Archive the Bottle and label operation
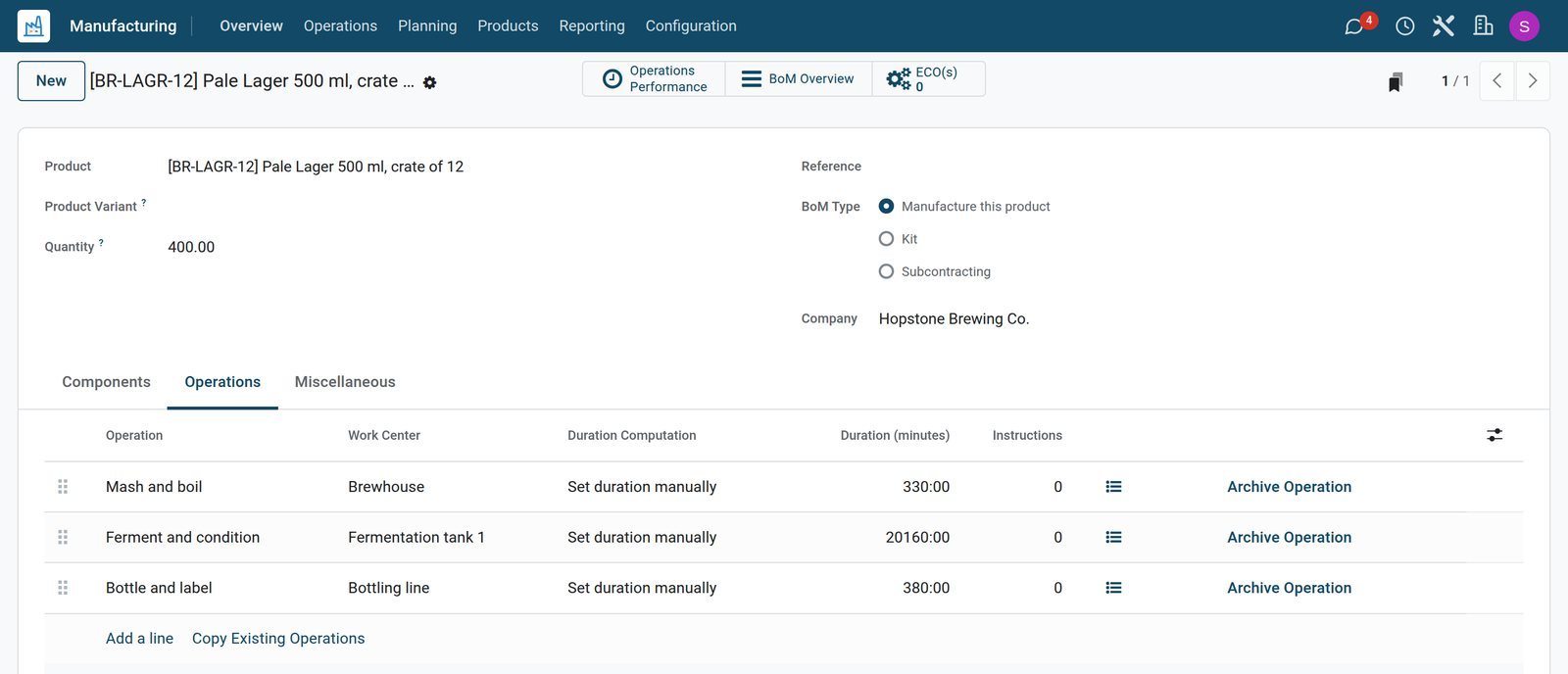 (x=1289, y=588)
